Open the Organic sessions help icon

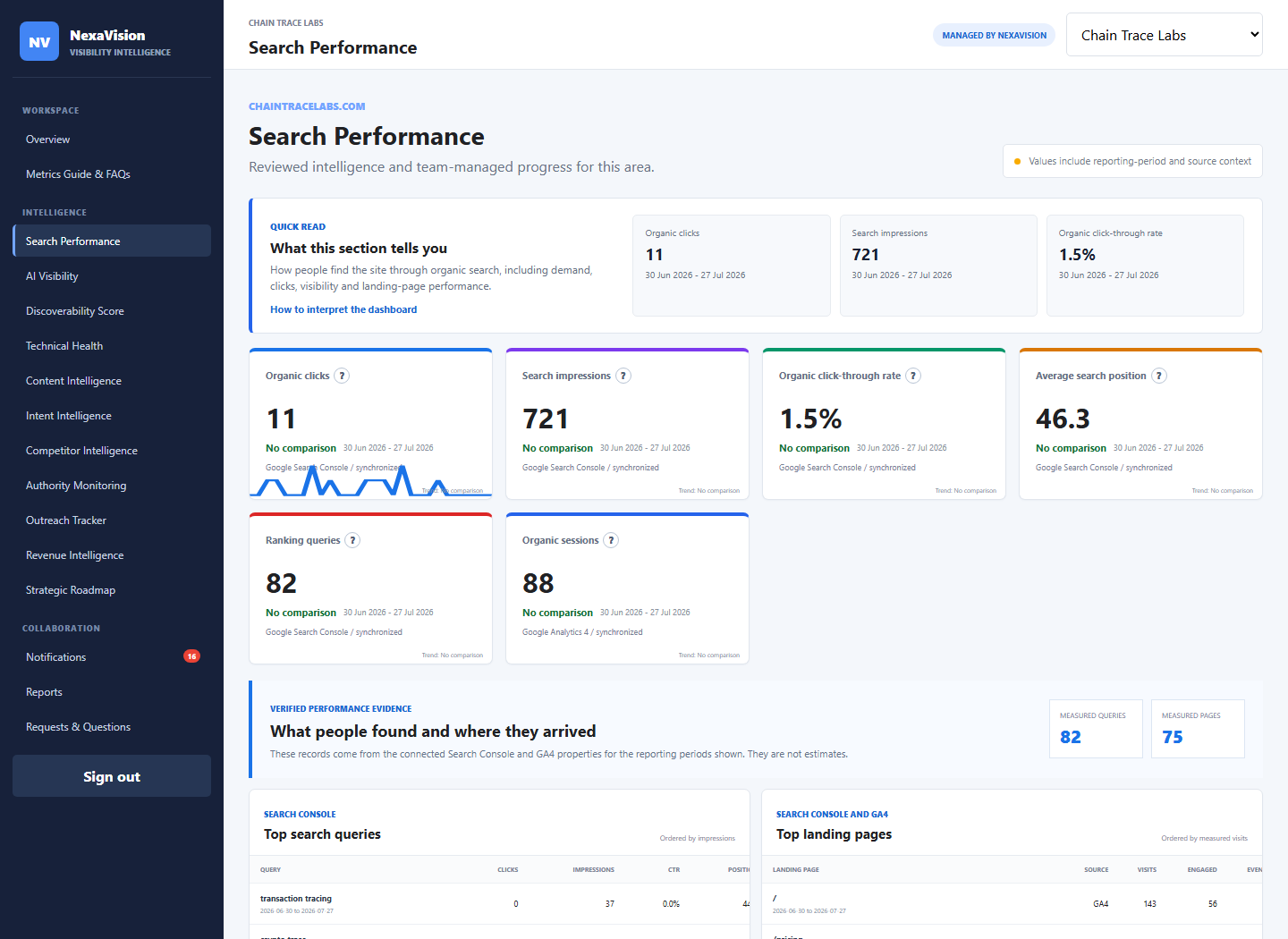(x=611, y=540)
